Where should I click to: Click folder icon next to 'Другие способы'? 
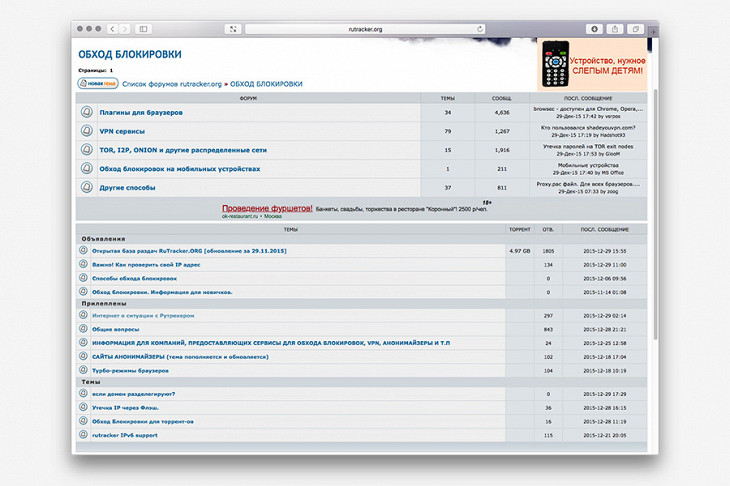tap(87, 187)
